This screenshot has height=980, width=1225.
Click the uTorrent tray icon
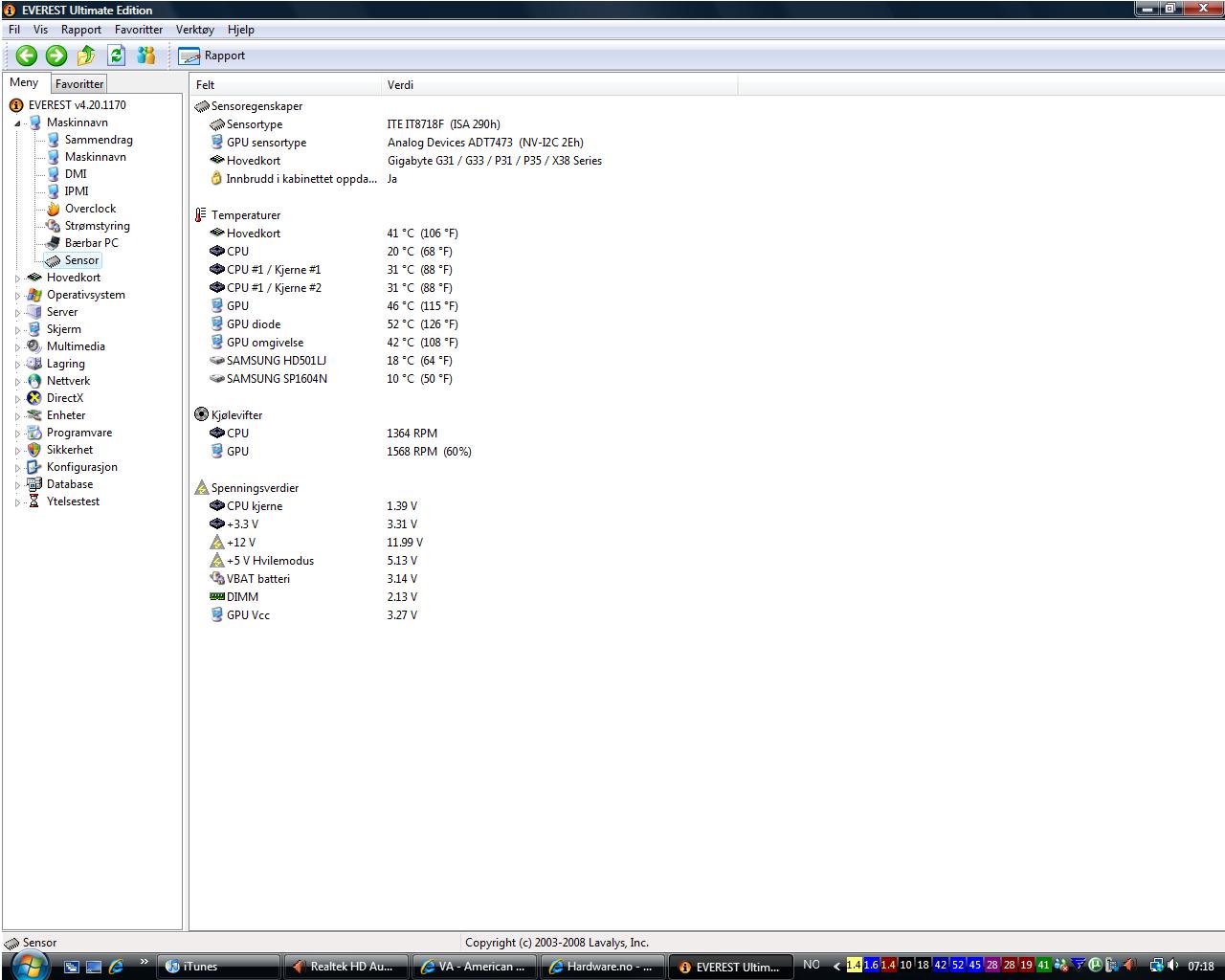tap(1096, 966)
